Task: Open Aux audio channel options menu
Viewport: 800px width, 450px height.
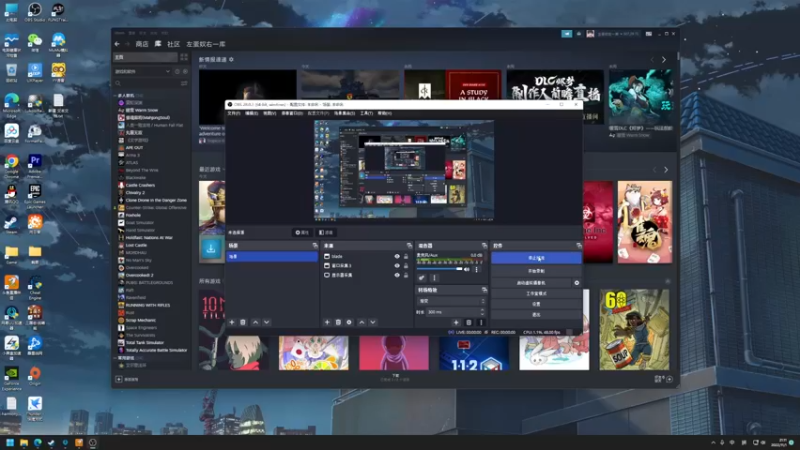Action: [477, 269]
